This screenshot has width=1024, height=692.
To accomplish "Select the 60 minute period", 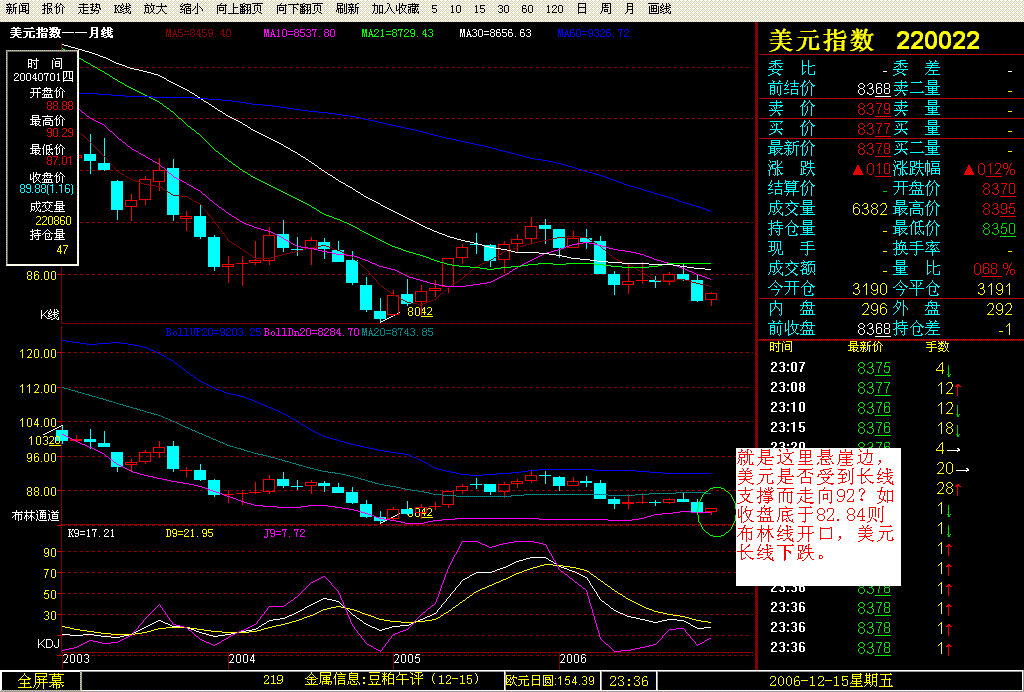I will [528, 9].
